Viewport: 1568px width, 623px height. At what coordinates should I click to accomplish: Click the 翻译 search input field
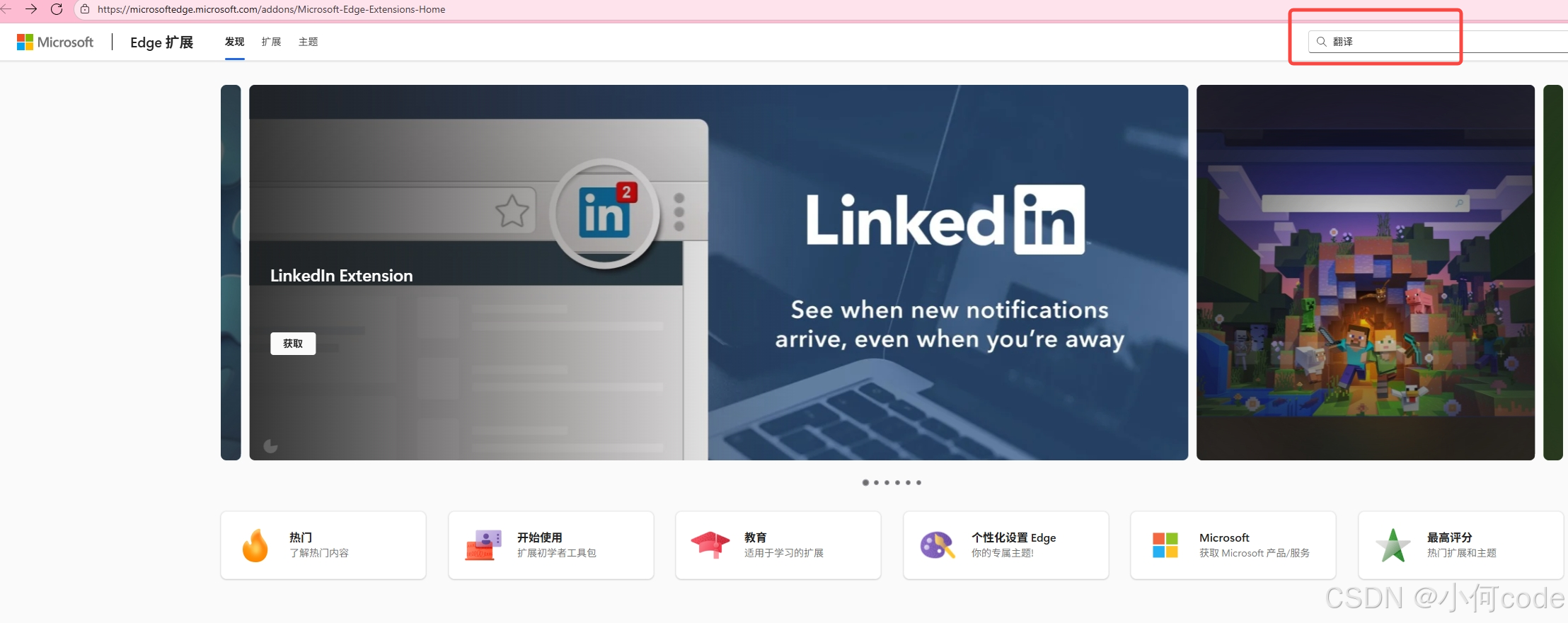1438,42
